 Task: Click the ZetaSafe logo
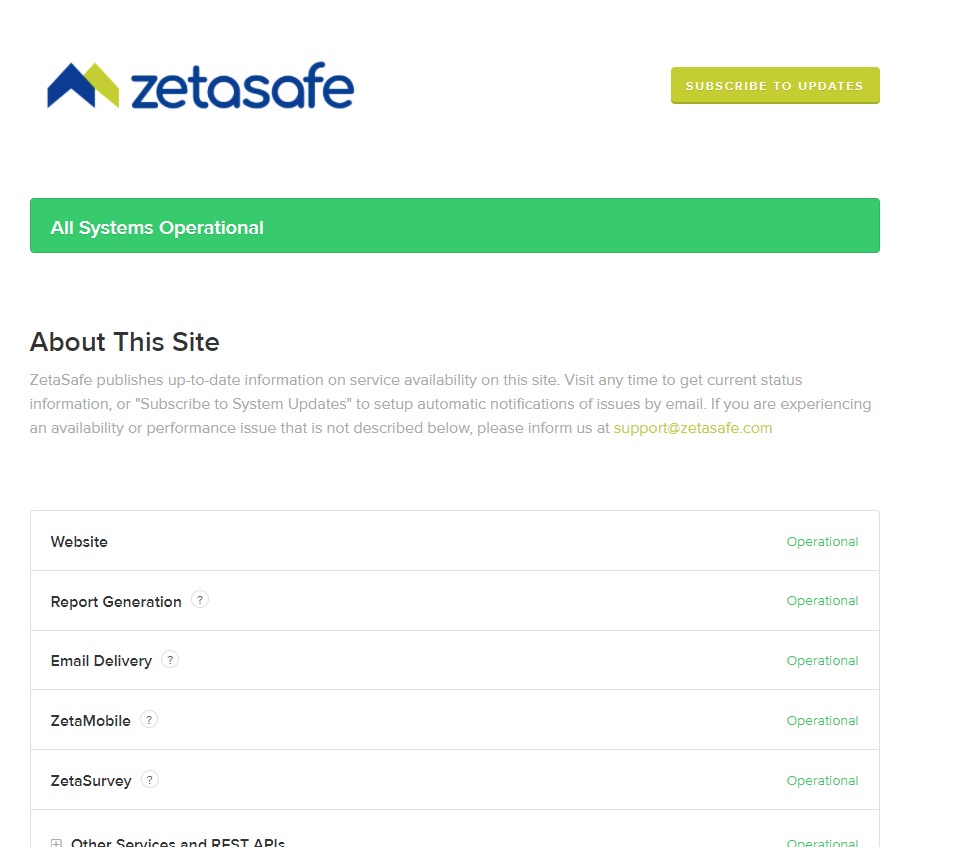click(201, 86)
